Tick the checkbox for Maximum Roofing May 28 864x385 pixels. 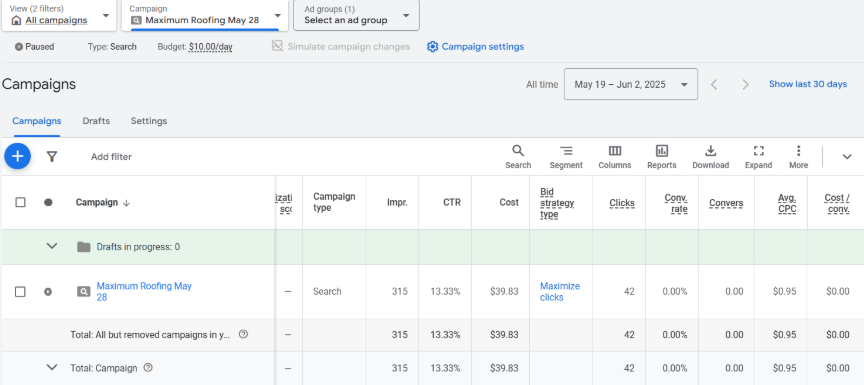[x=20, y=291]
